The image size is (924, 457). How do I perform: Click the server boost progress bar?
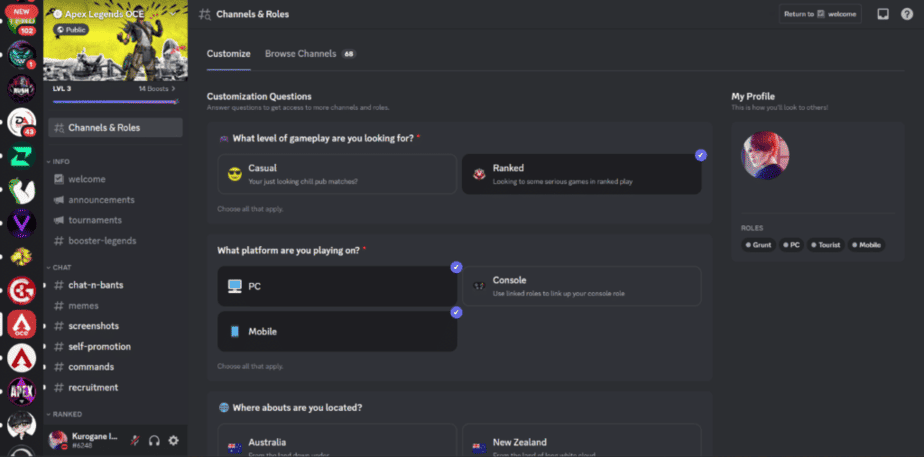pos(115,102)
